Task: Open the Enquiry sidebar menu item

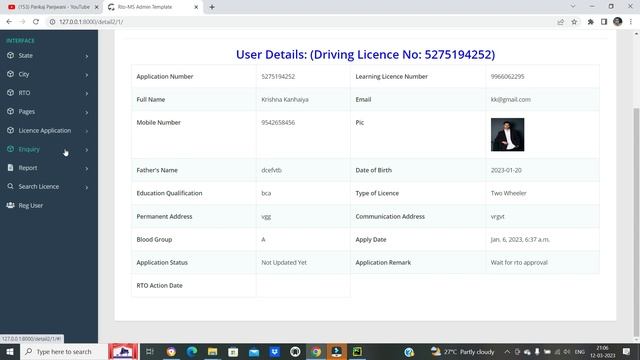Action: [49, 149]
